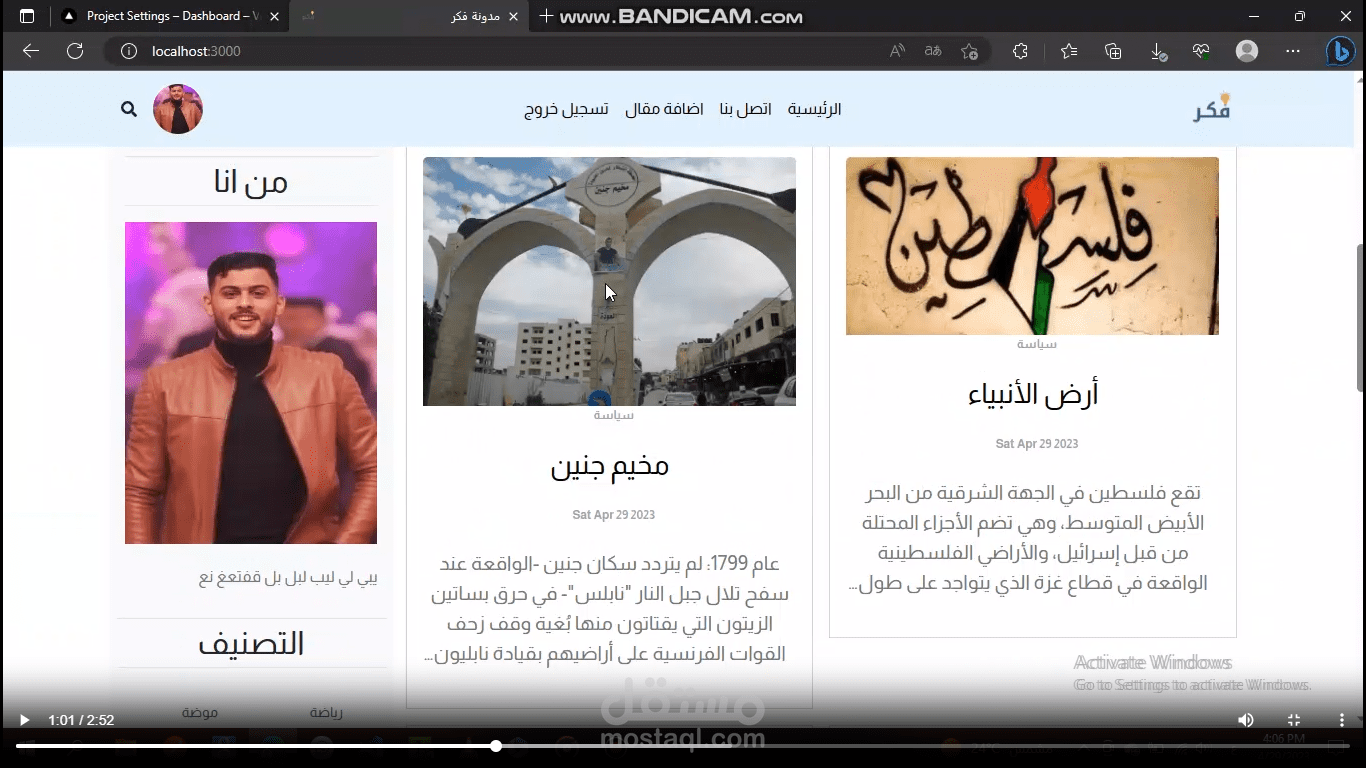Select the رياضة category in sidebar
The width and height of the screenshot is (1366, 768).
[326, 713]
